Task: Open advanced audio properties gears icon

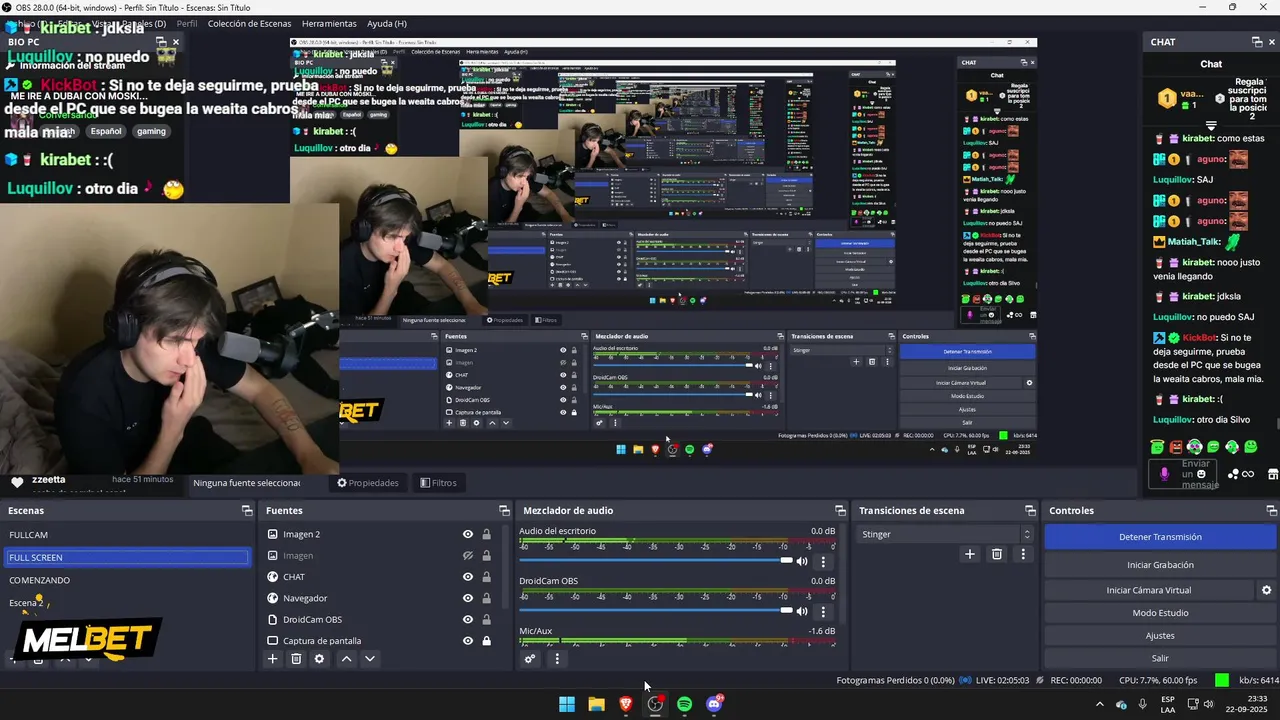Action: (x=530, y=659)
